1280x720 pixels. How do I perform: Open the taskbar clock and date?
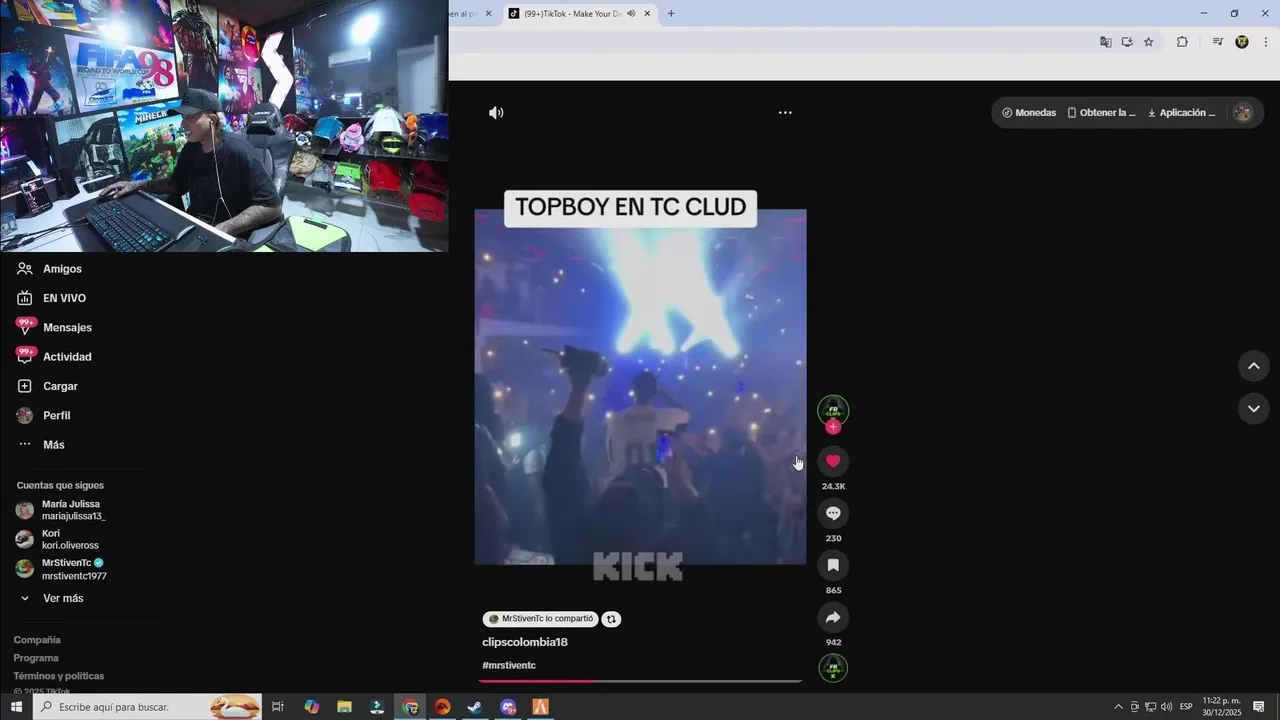pyautogui.click(x=1221, y=707)
